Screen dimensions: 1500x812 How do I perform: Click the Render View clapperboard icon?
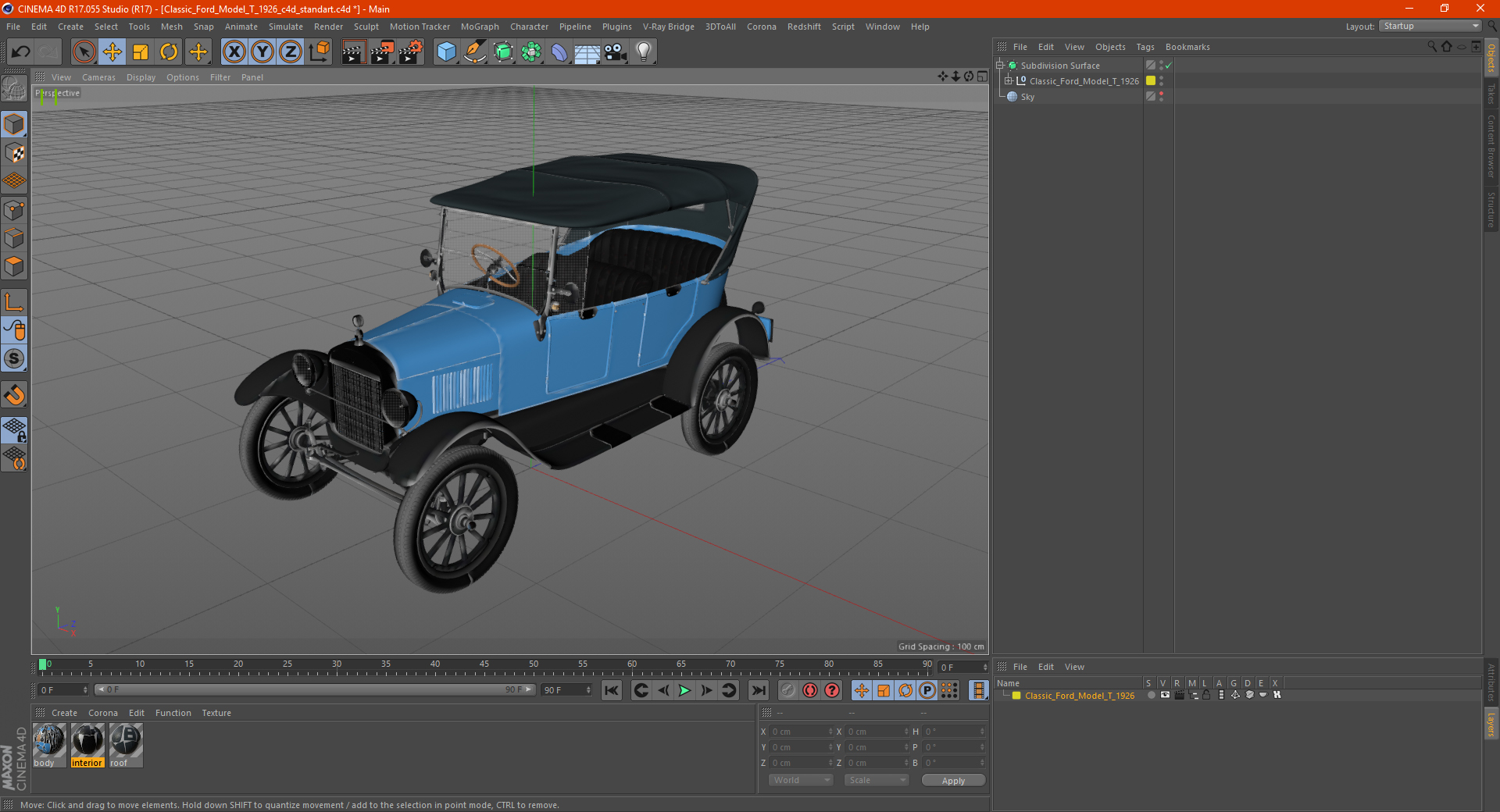click(x=353, y=52)
